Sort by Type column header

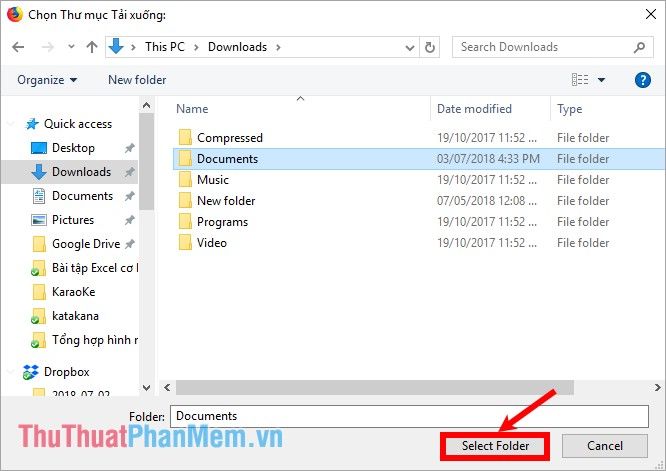[570, 109]
